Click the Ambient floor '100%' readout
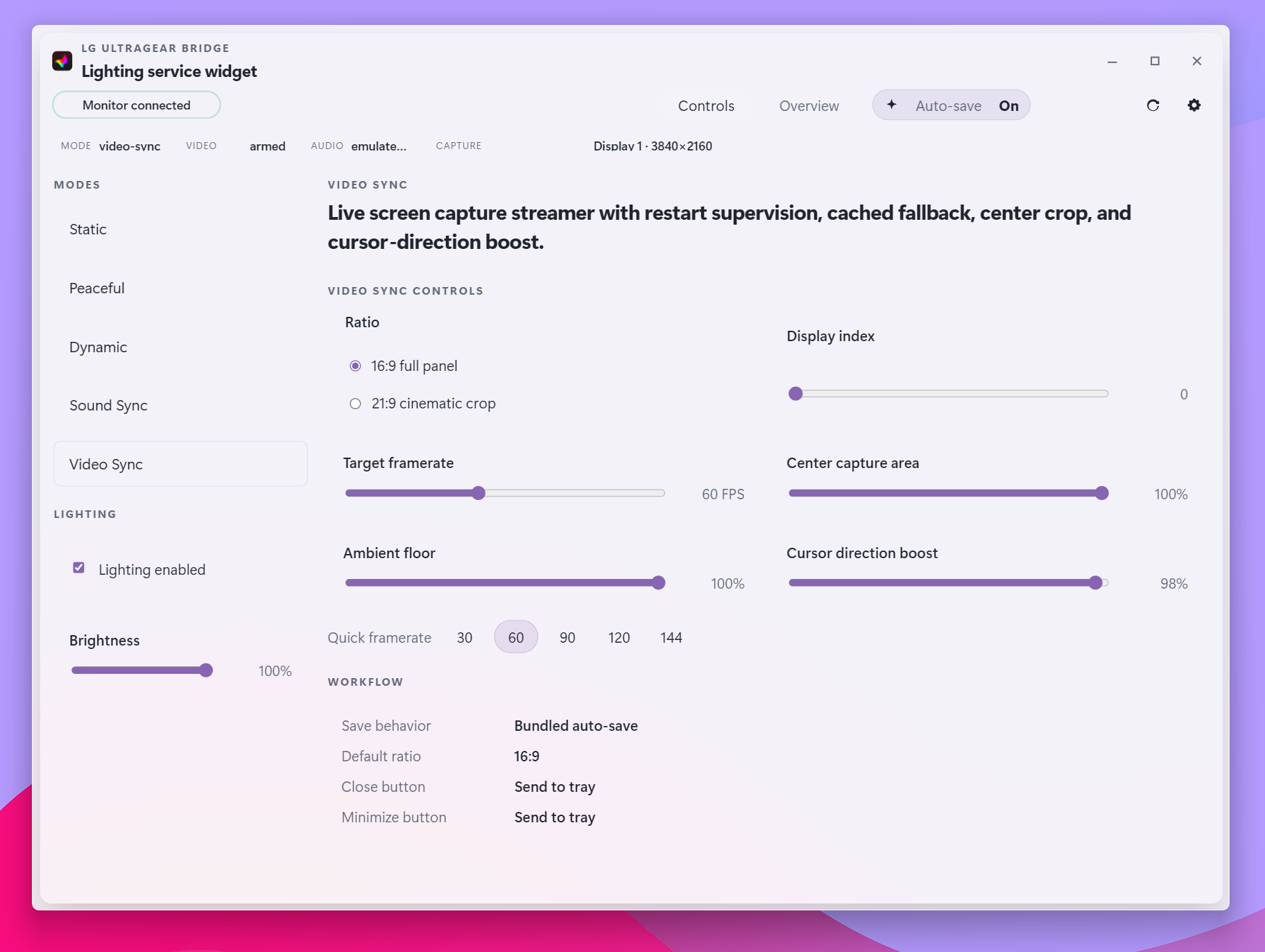The image size is (1265, 952). [728, 584]
